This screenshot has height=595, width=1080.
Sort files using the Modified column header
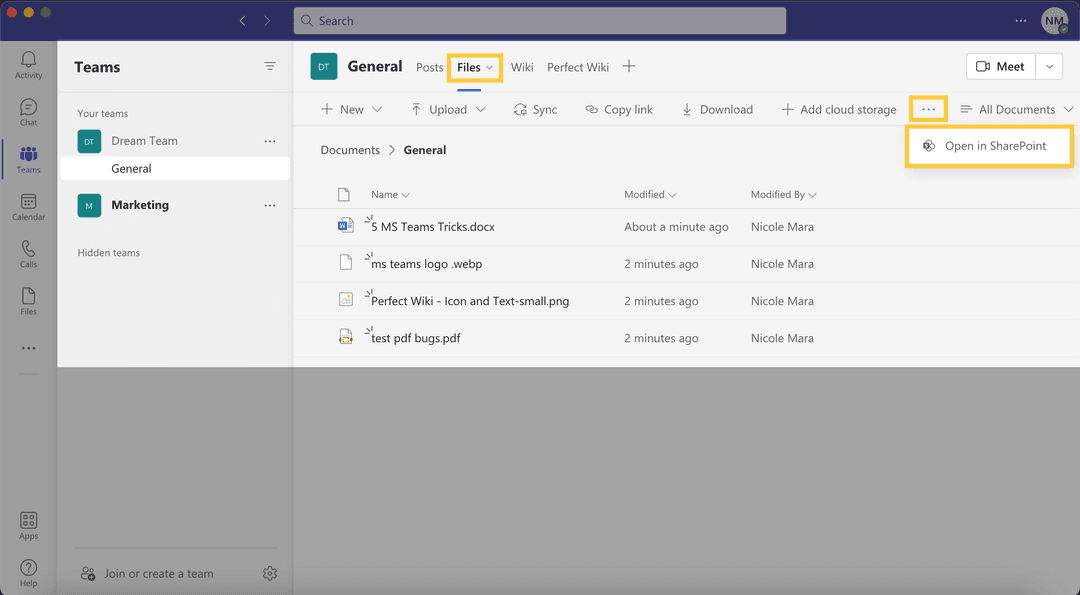point(647,194)
